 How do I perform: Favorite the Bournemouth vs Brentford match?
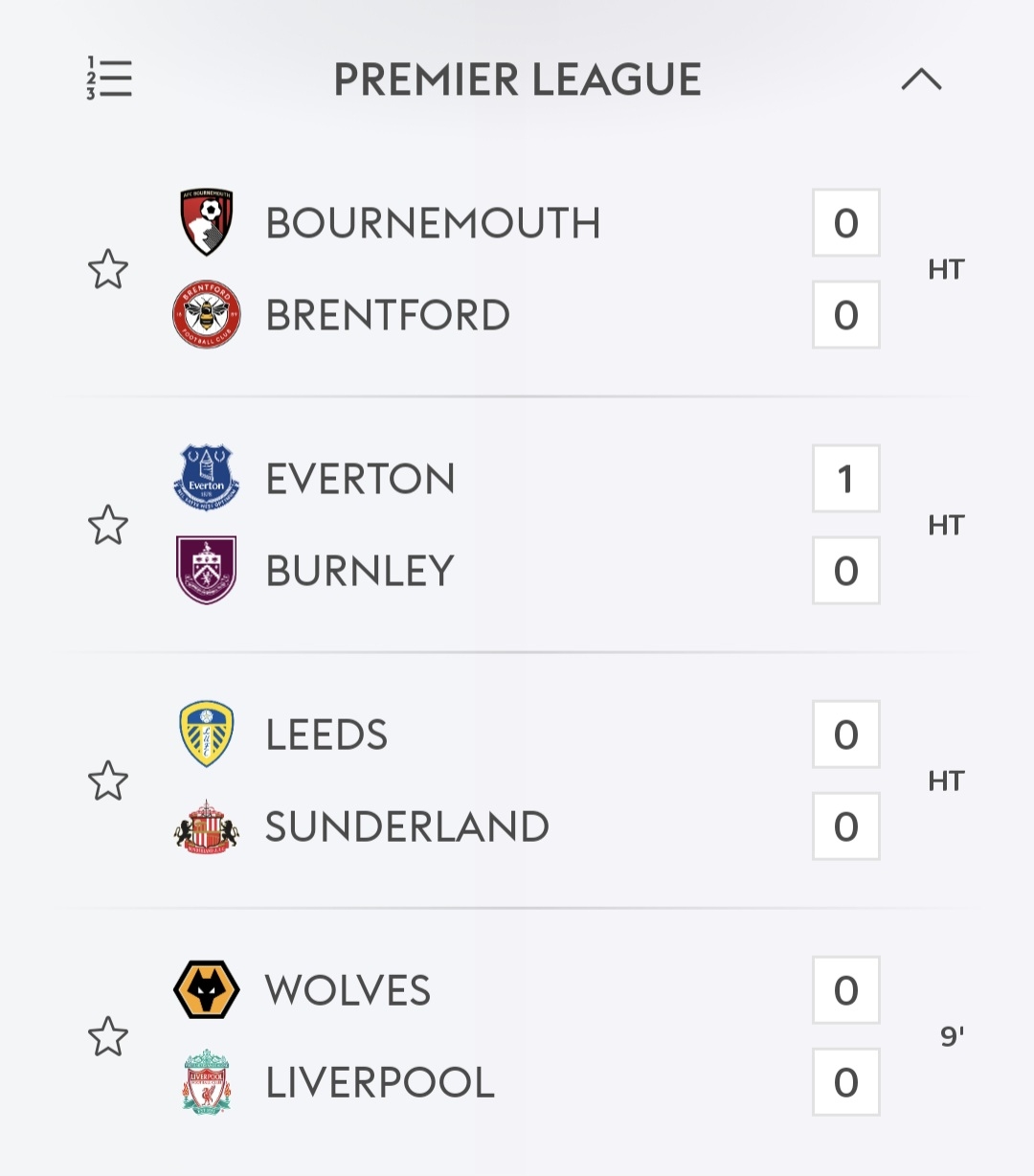[x=108, y=269]
